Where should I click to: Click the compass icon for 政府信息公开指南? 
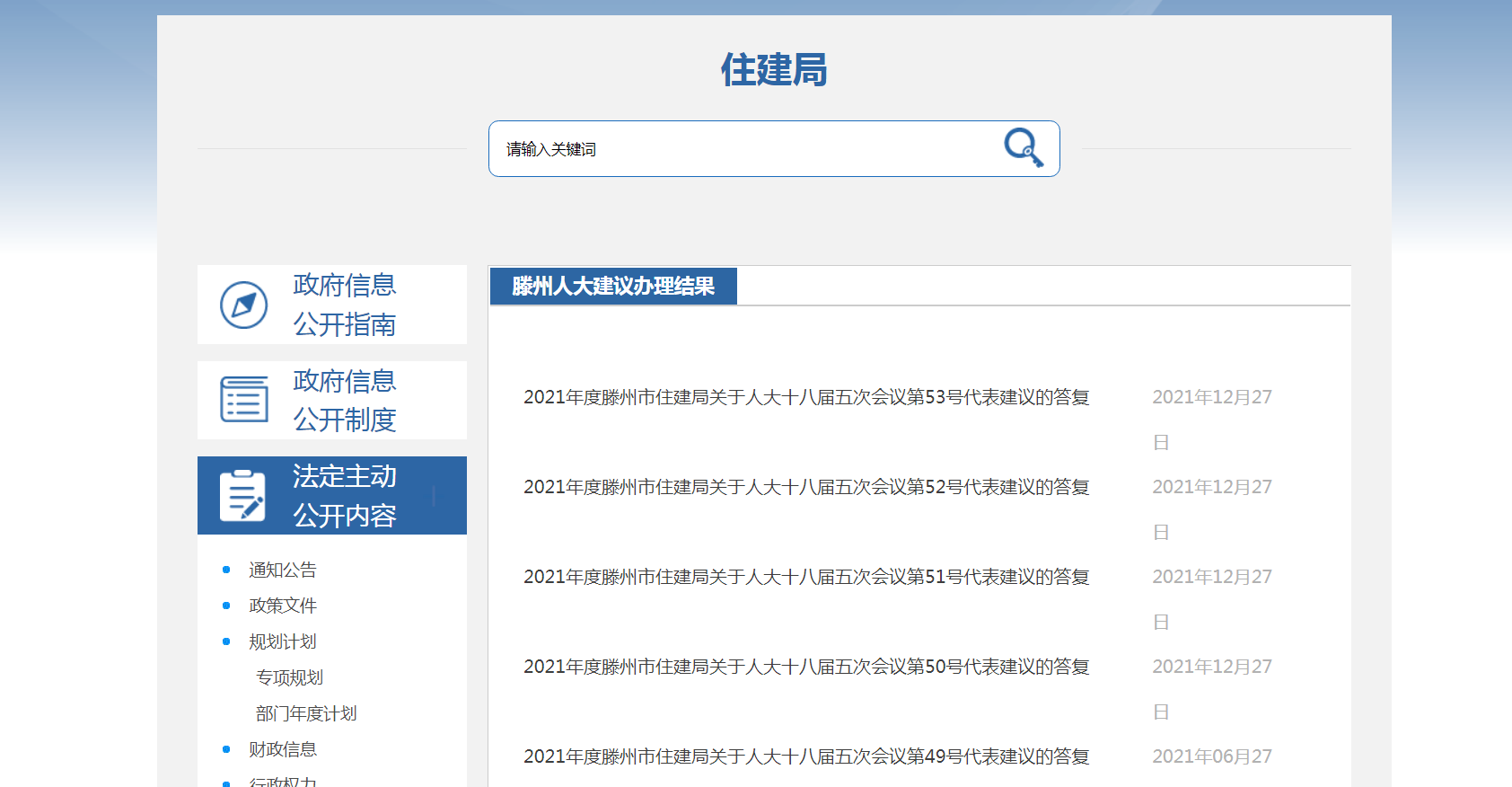(244, 305)
